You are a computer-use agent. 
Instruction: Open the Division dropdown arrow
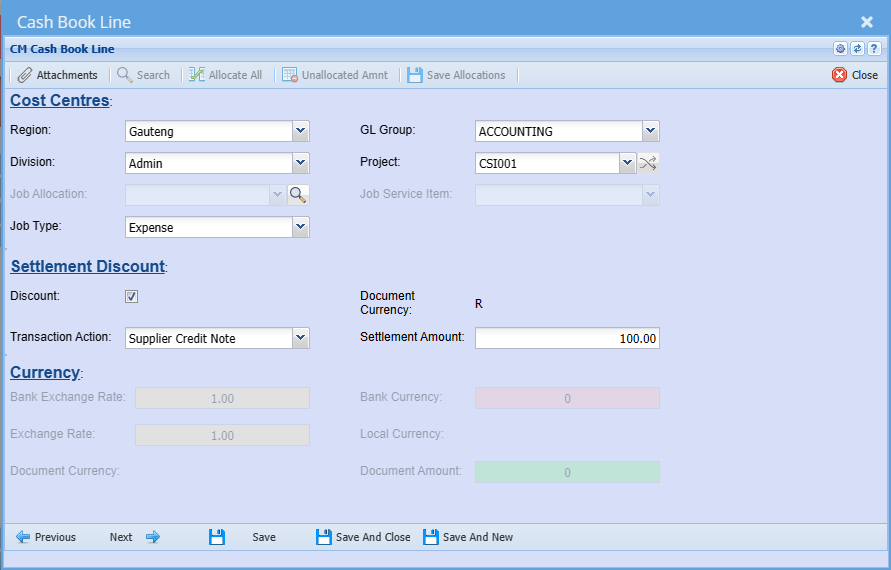[x=301, y=163]
